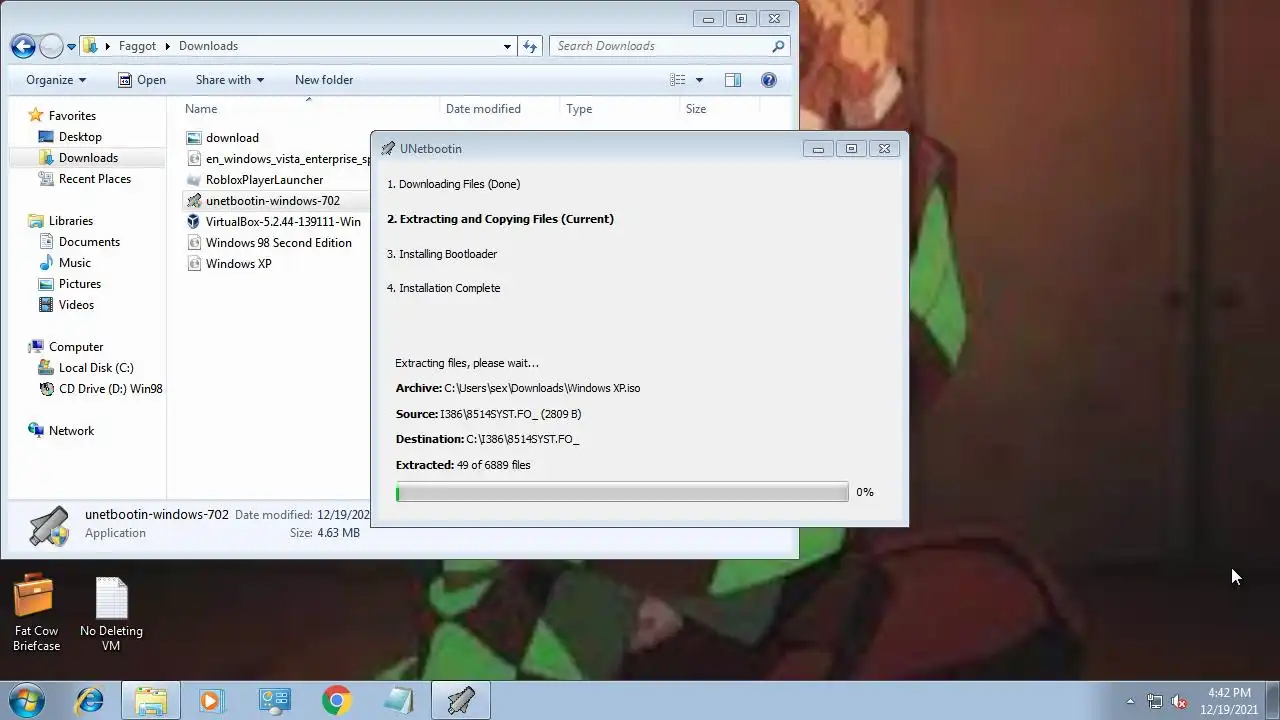Select the download folder

232,138
